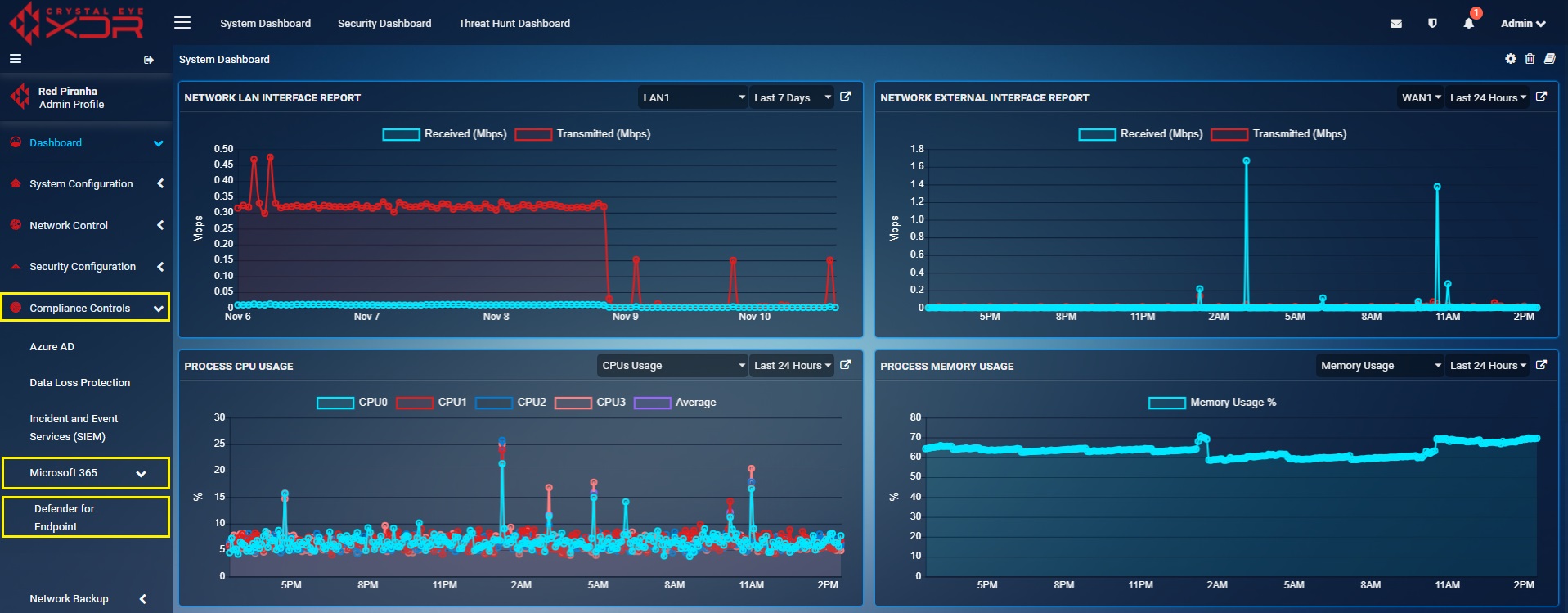
Task: Click the System Configuration sidebar icon
Action: [x=16, y=183]
